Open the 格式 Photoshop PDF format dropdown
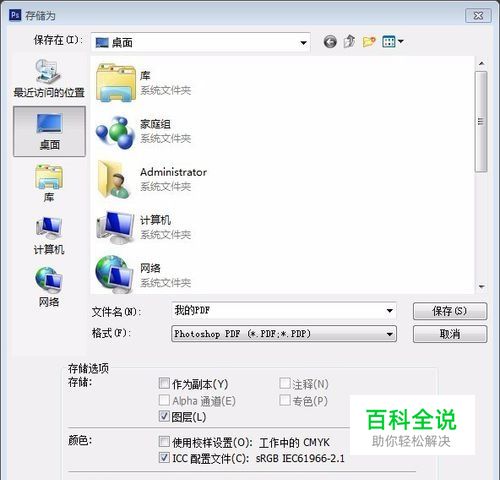Screen dimensions: 500x480 point(284,334)
